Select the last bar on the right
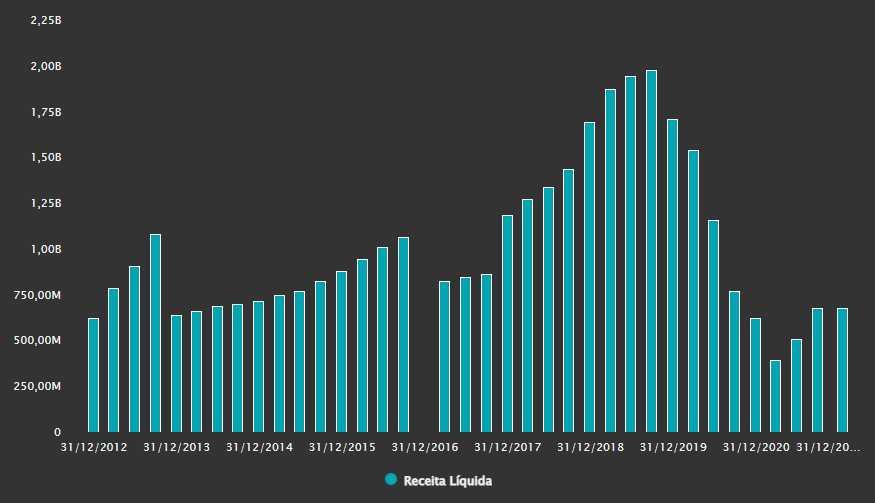The width and height of the screenshot is (875, 503). (842, 370)
